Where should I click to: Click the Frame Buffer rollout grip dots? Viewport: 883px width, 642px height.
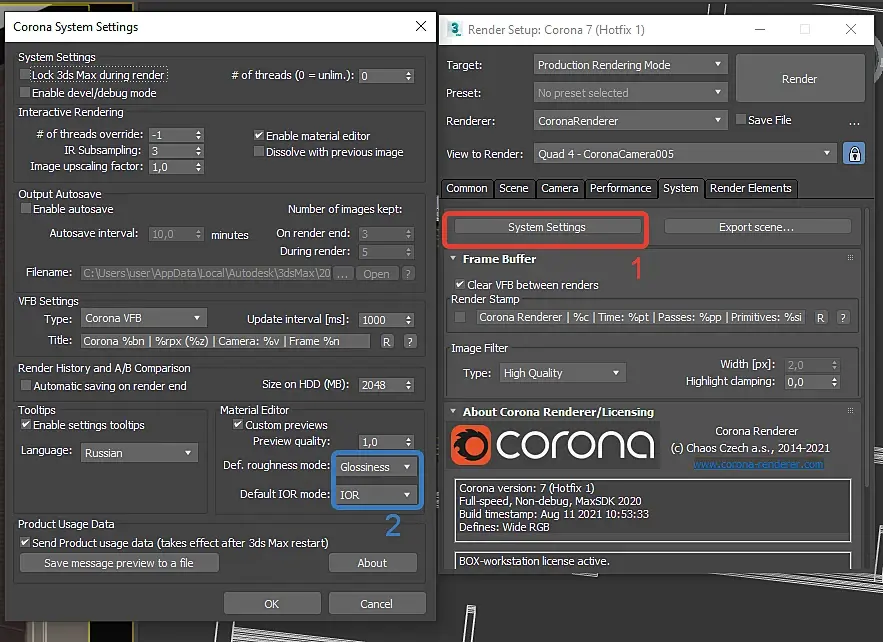[850, 258]
